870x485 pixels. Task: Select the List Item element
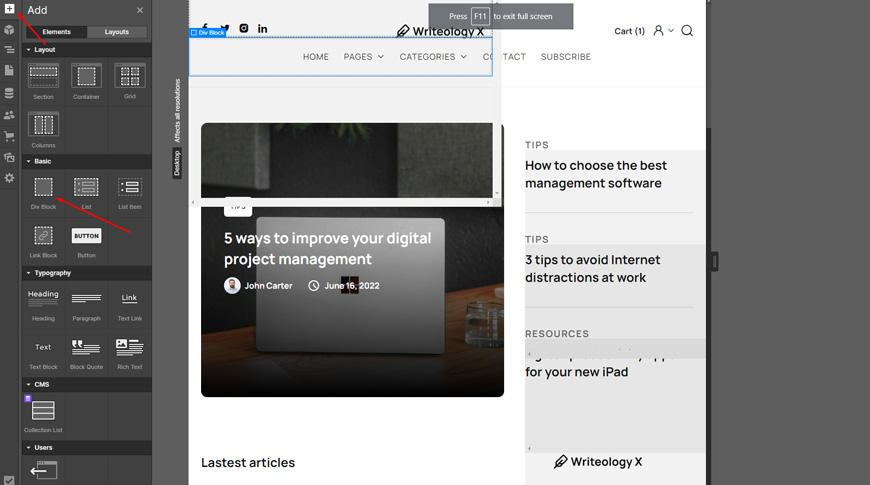point(130,193)
